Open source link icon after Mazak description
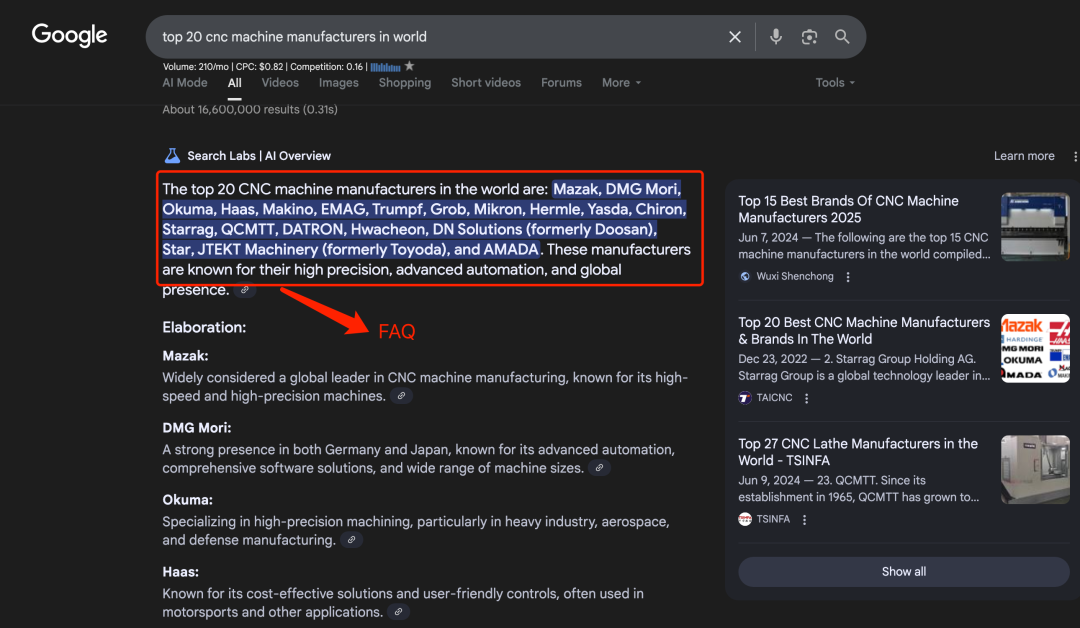Viewport: 1080px width, 628px height. [401, 397]
